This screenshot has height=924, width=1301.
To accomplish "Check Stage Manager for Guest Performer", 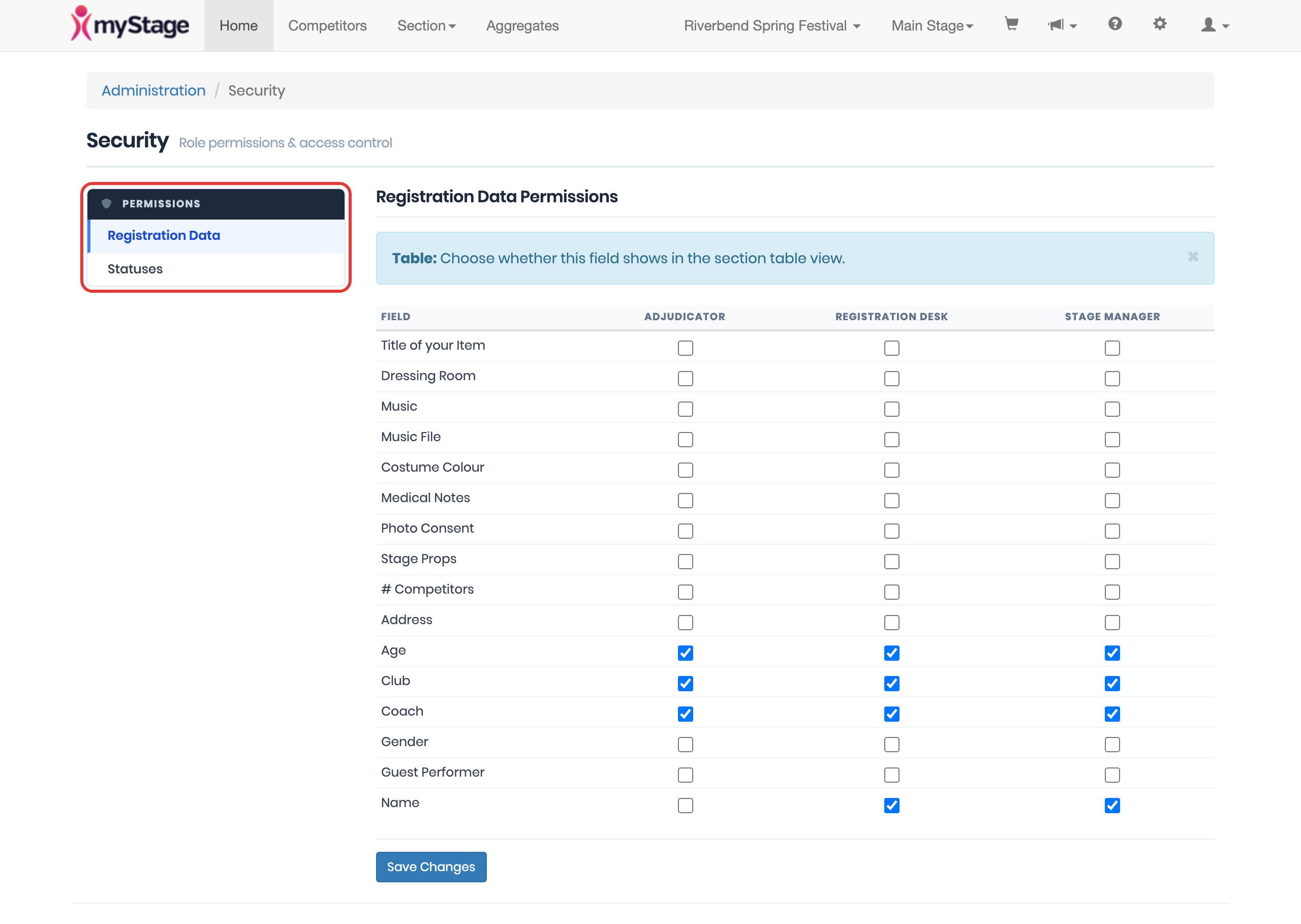I will tap(1112, 775).
